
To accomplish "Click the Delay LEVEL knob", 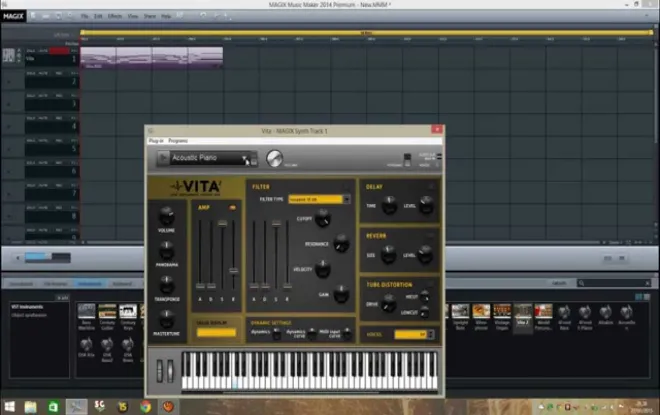I will [426, 205].
